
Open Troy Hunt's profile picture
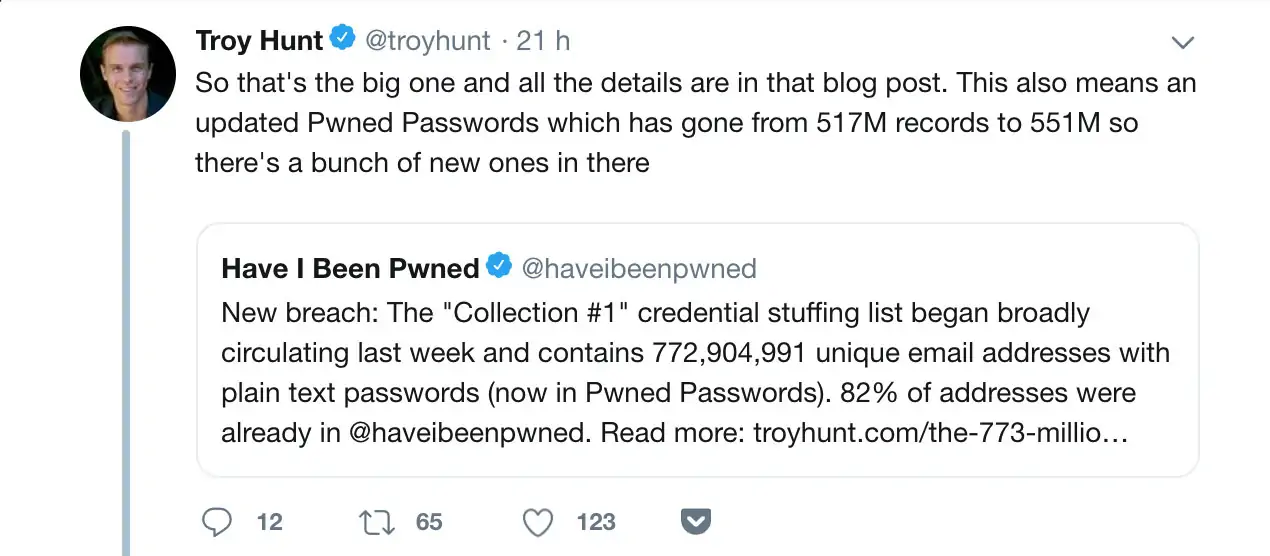point(128,72)
